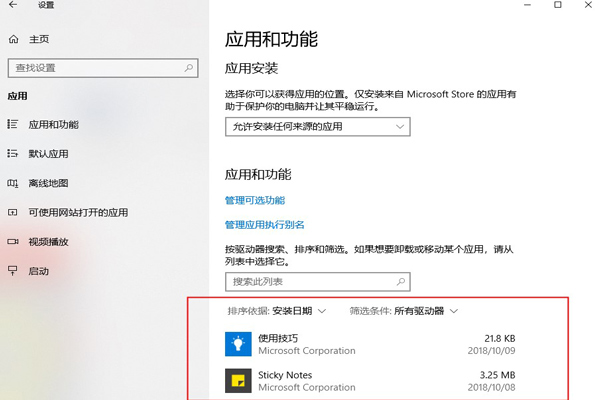This screenshot has width=600, height=400.
Task: Click the 视频播放 video icon
Action: [x=13, y=242]
